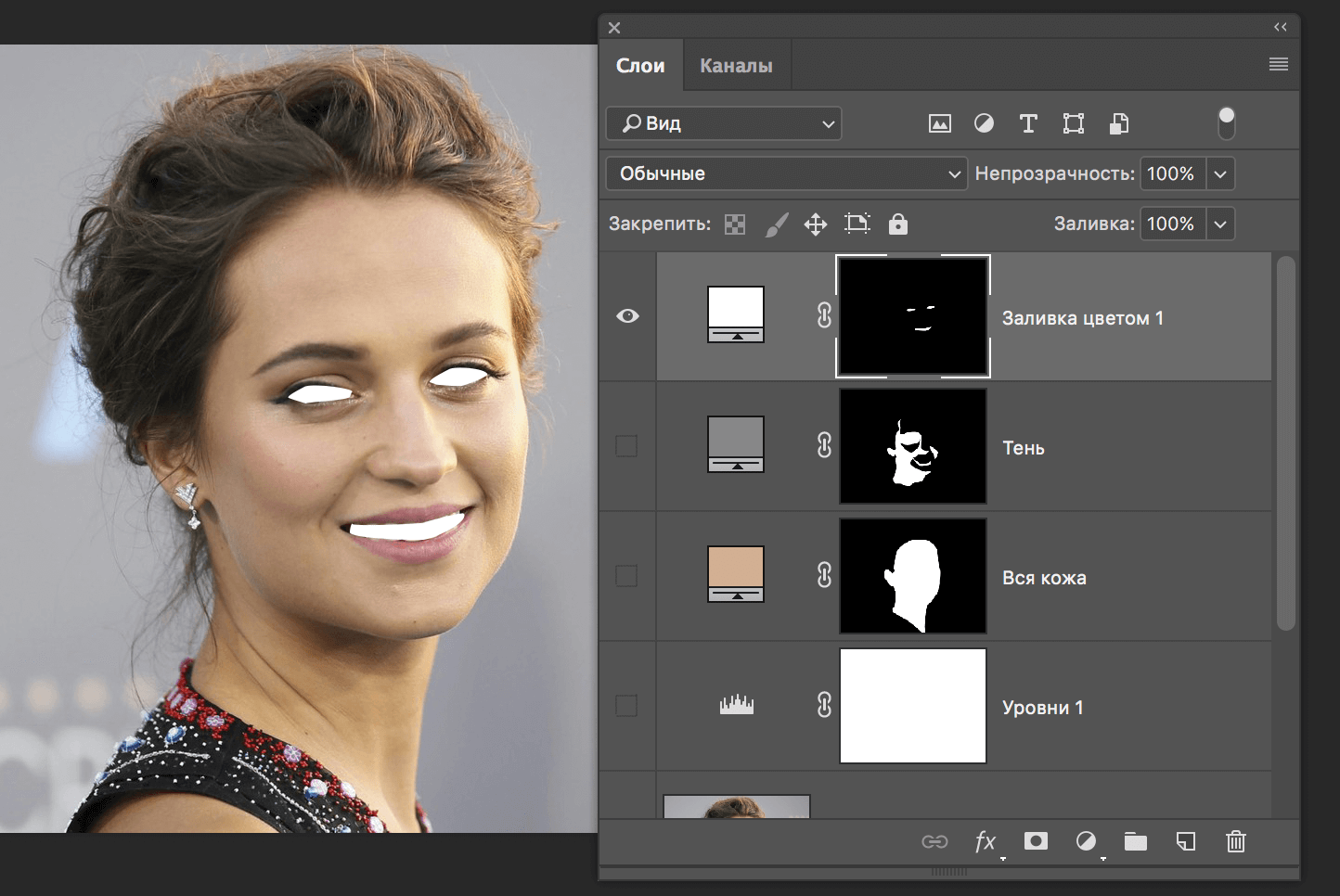Image resolution: width=1340 pixels, height=896 pixels.
Task: Add a layer mask from the panel bottom
Action: [1037, 842]
